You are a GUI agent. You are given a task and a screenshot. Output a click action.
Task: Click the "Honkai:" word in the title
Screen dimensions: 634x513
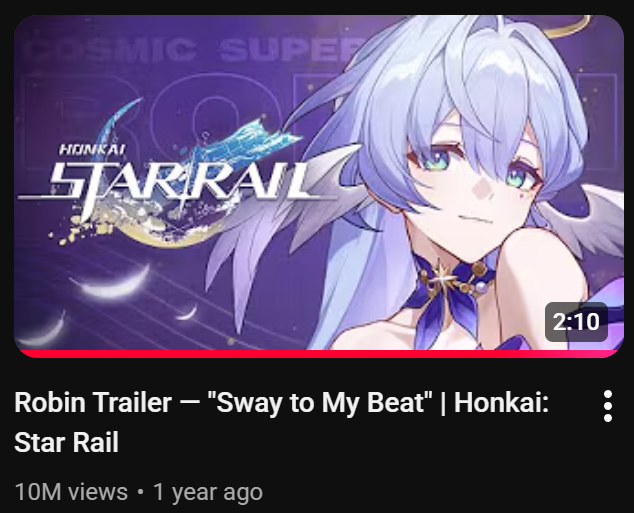(501, 402)
